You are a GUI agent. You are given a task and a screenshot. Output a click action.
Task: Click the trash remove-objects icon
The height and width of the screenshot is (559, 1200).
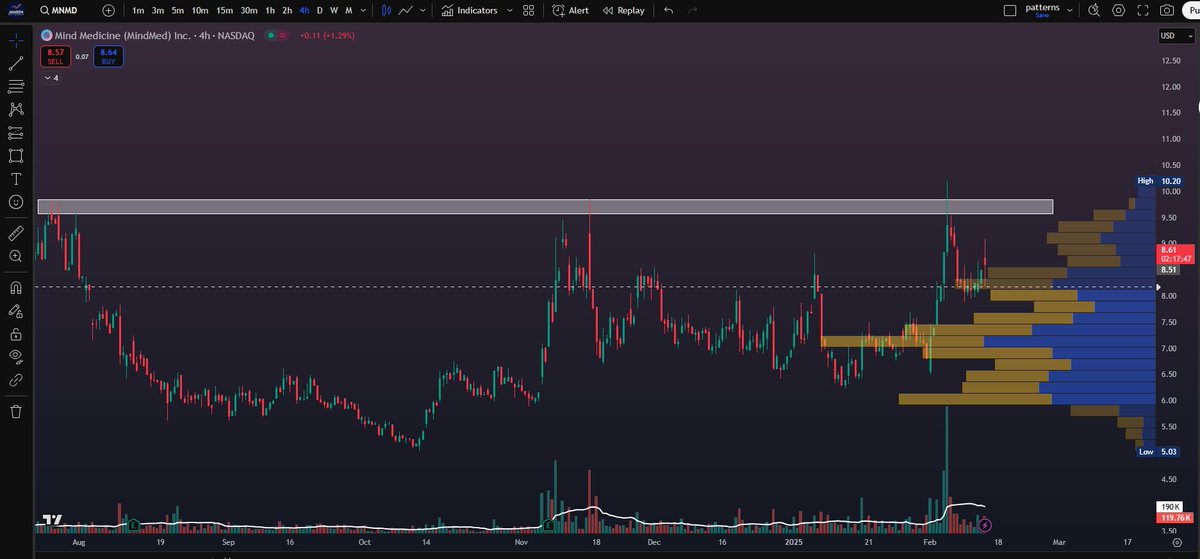(x=16, y=411)
